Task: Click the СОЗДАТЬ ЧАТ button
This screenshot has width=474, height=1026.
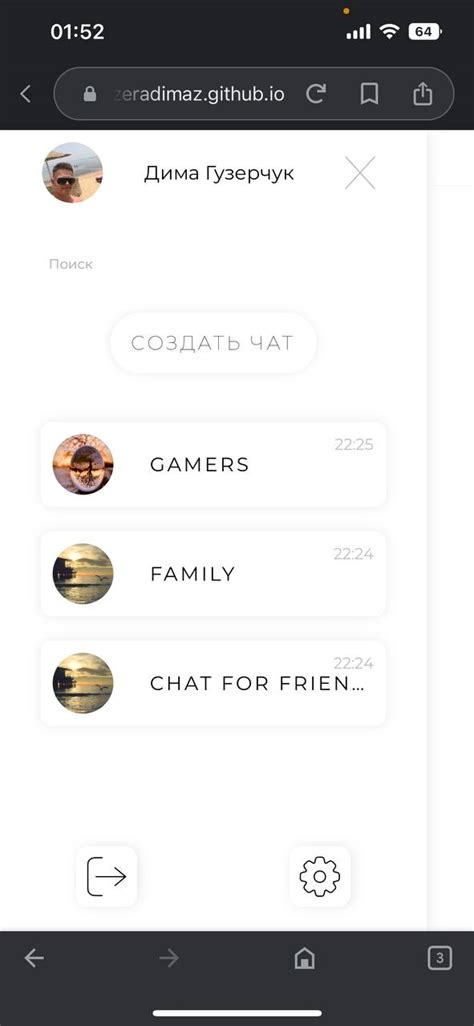Action: click(213, 343)
